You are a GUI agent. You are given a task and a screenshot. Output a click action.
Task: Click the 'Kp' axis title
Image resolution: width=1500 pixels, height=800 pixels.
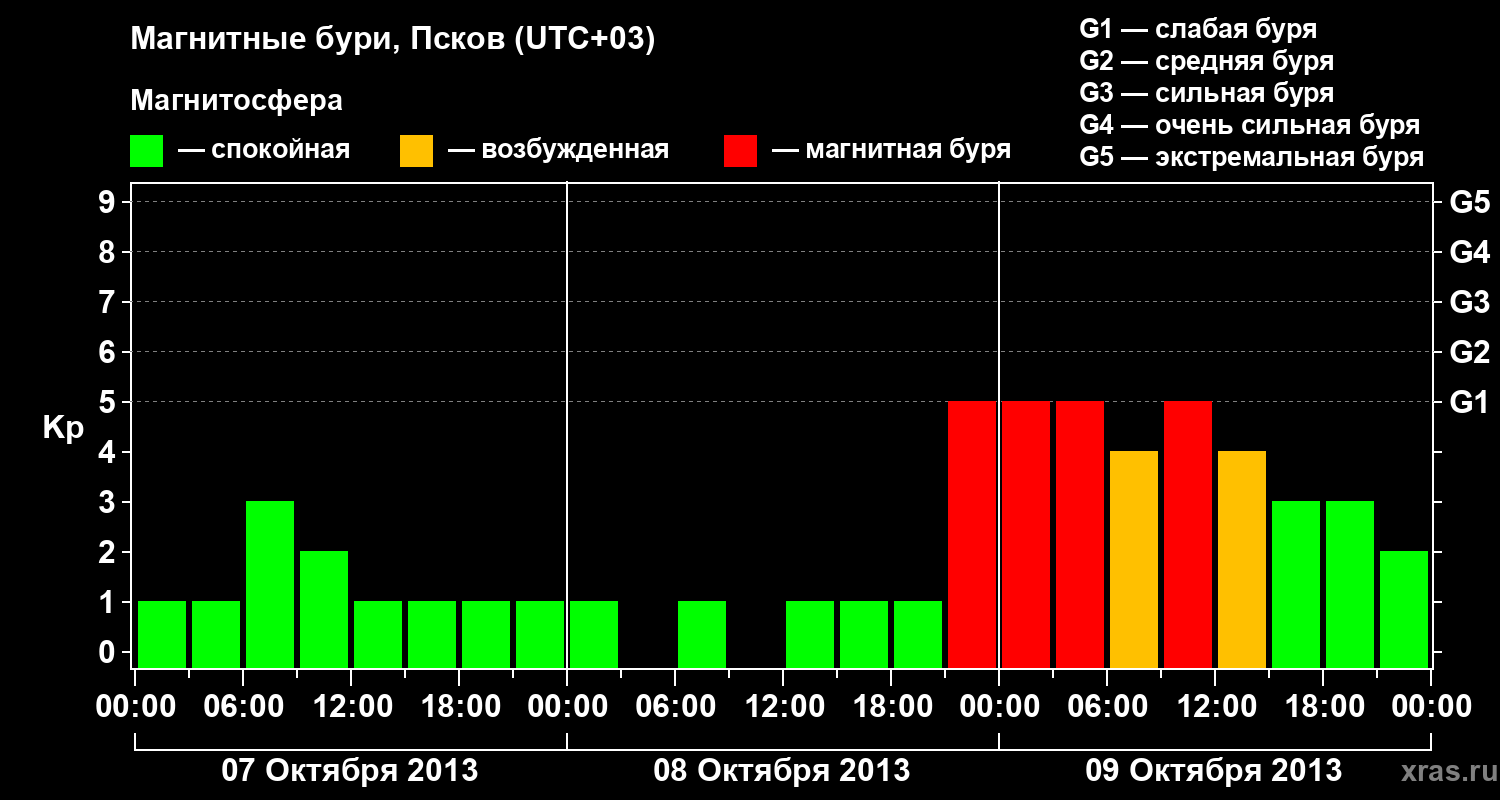(63, 427)
